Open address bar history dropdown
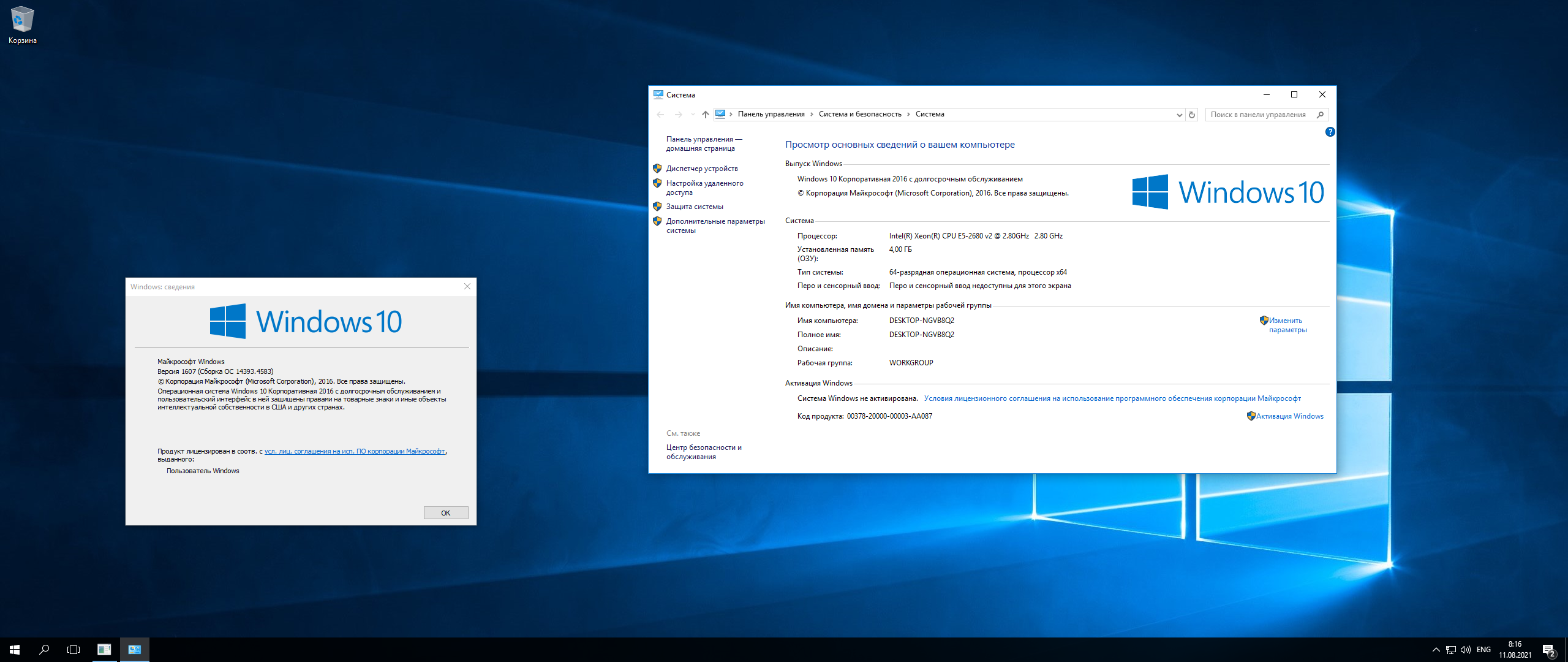The image size is (1568, 662). point(1180,115)
